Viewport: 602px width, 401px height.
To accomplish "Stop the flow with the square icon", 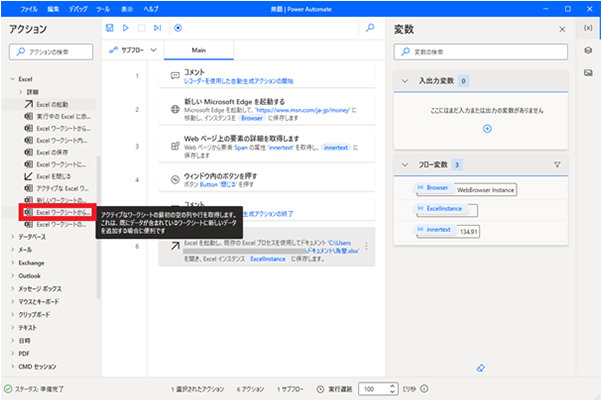I will coord(141,28).
